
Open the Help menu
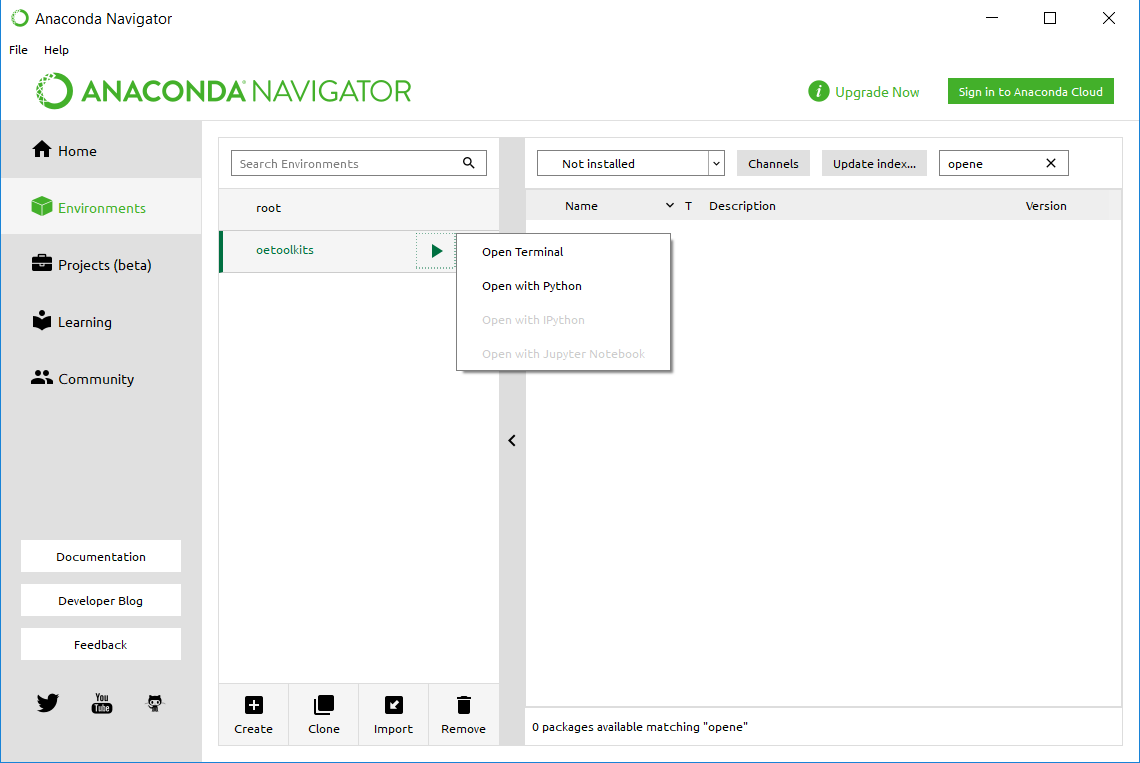(56, 49)
